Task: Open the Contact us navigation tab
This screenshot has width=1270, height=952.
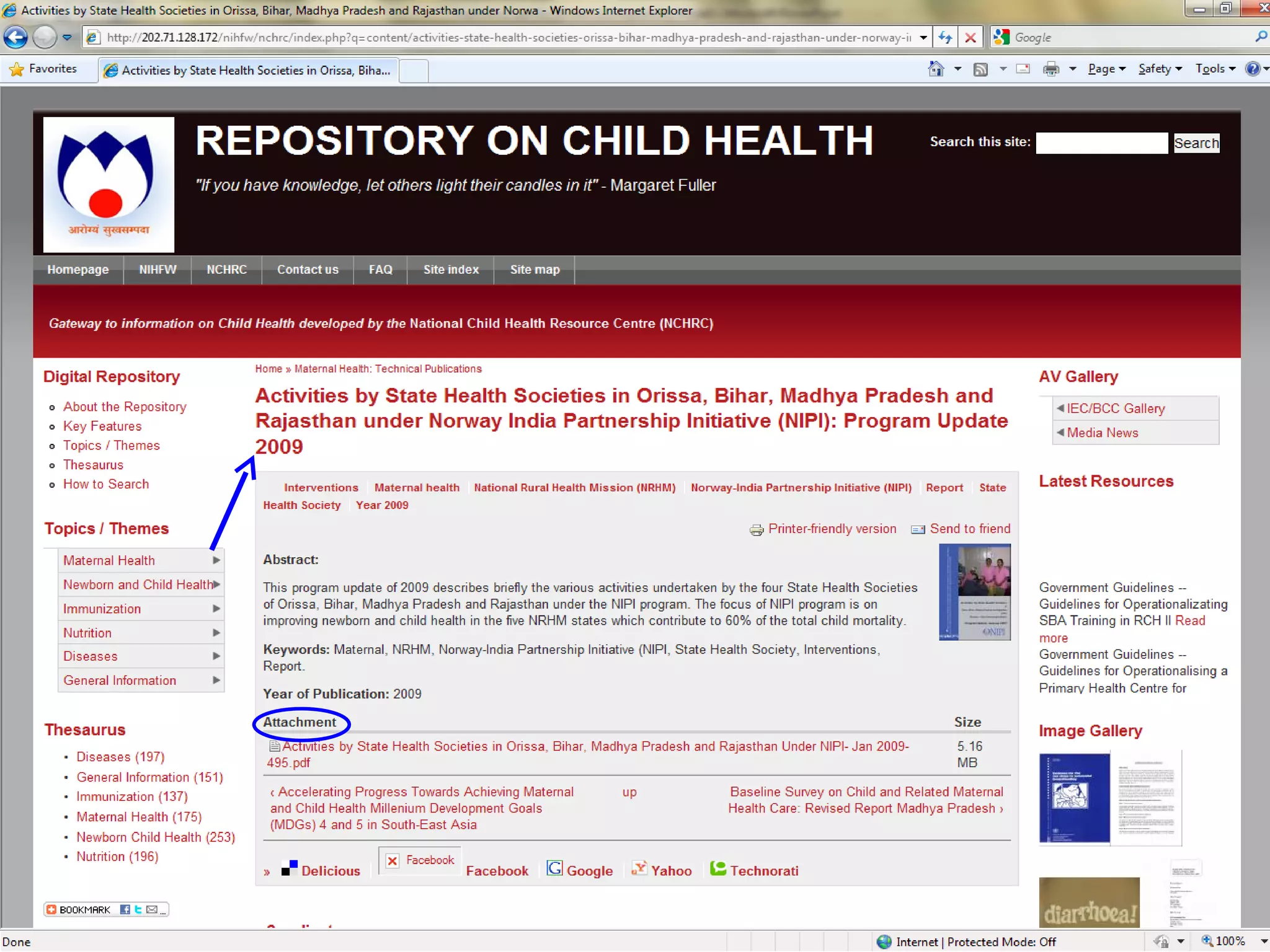Action: pos(308,270)
